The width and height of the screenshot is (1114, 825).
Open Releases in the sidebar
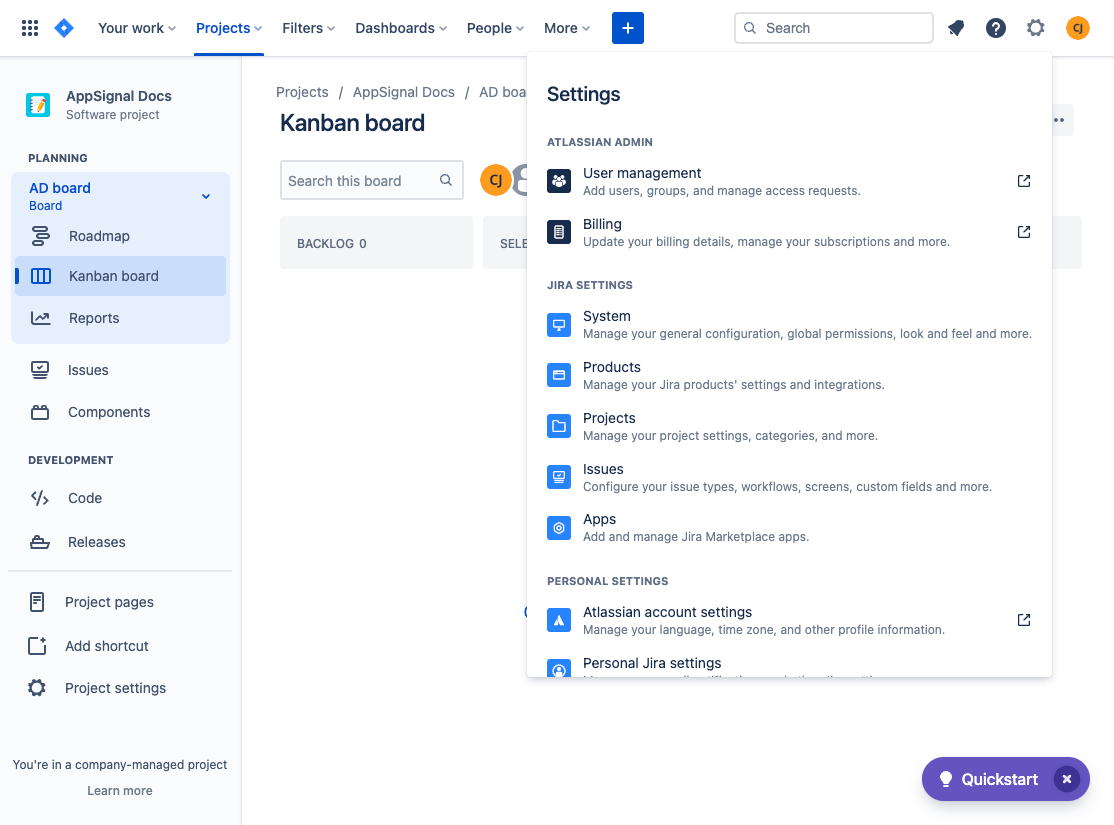point(120,542)
